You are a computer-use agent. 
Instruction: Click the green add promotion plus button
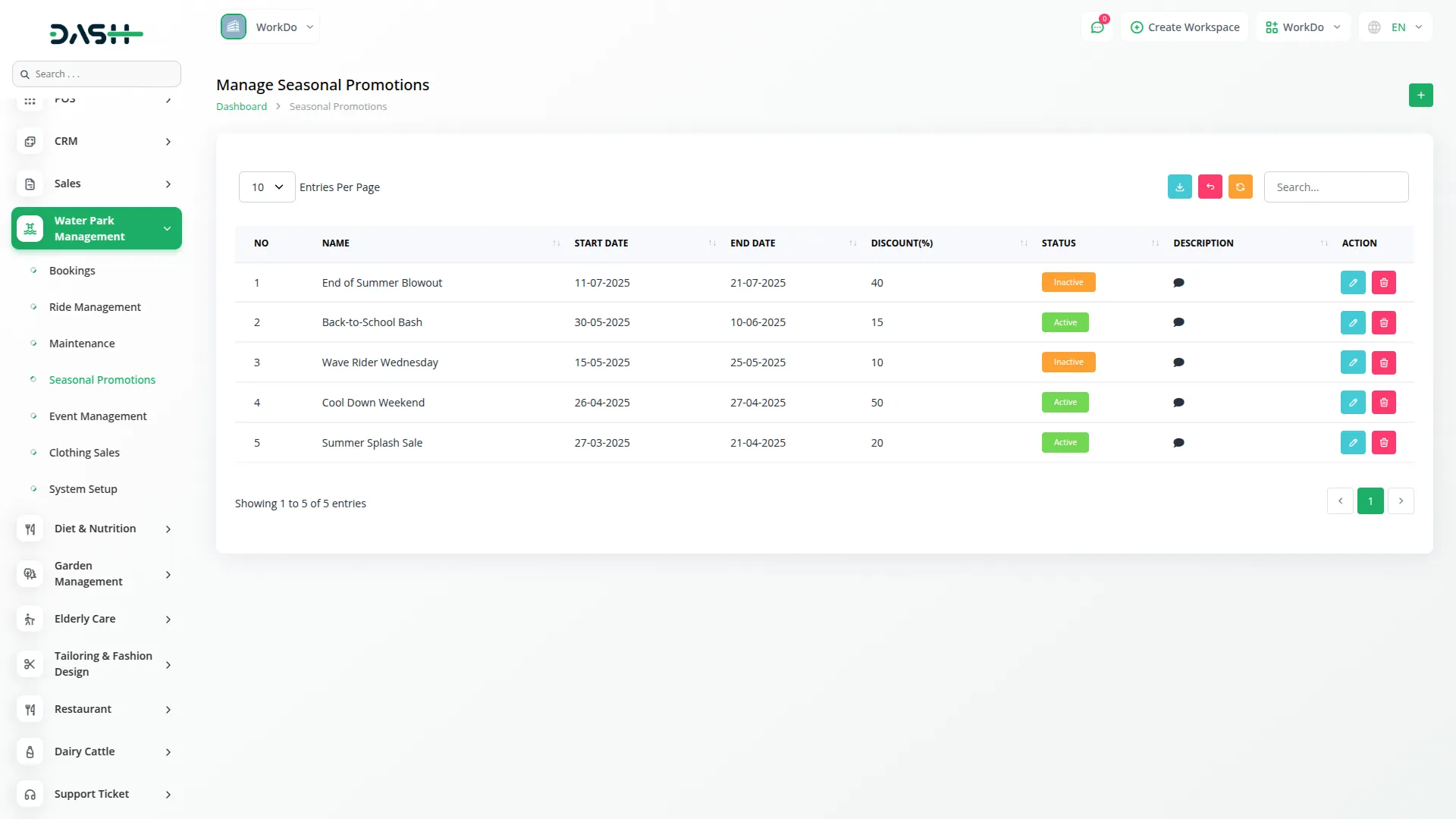(x=1420, y=95)
